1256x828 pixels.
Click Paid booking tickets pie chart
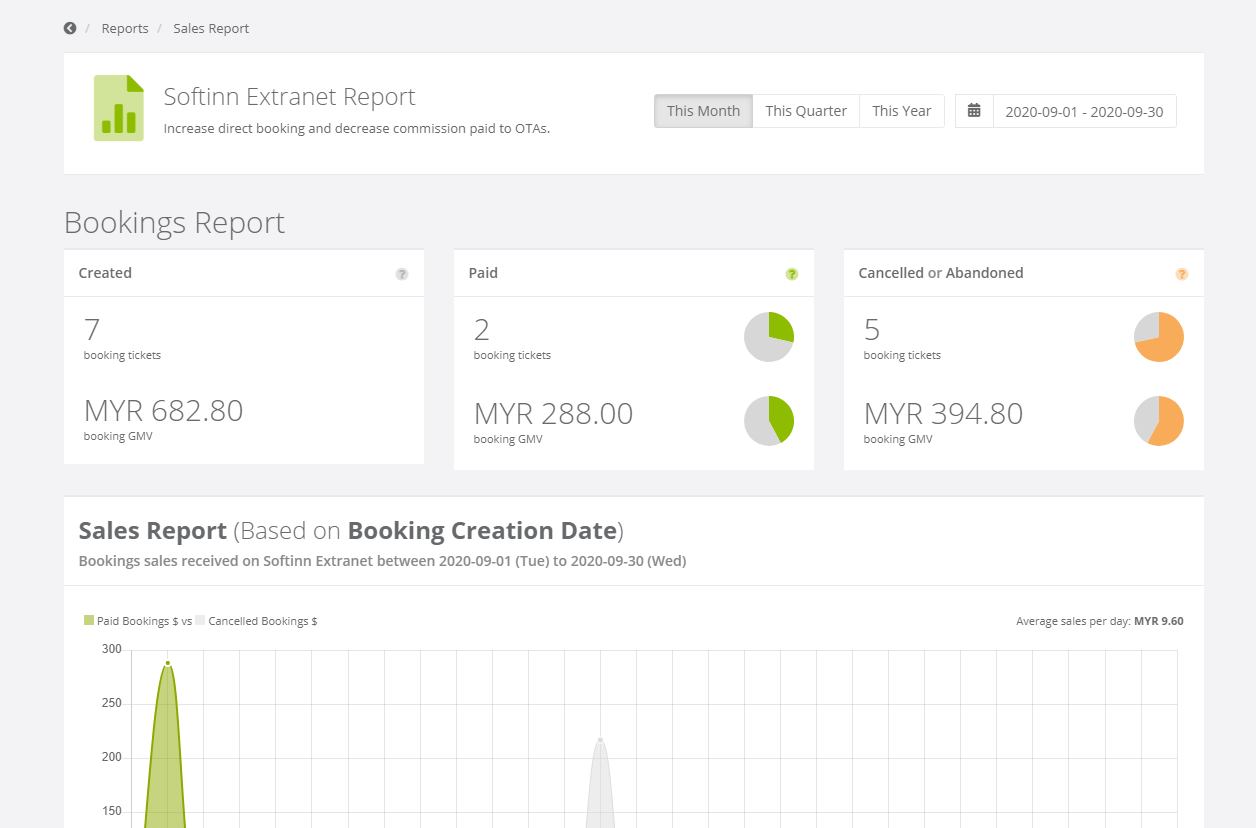(769, 337)
